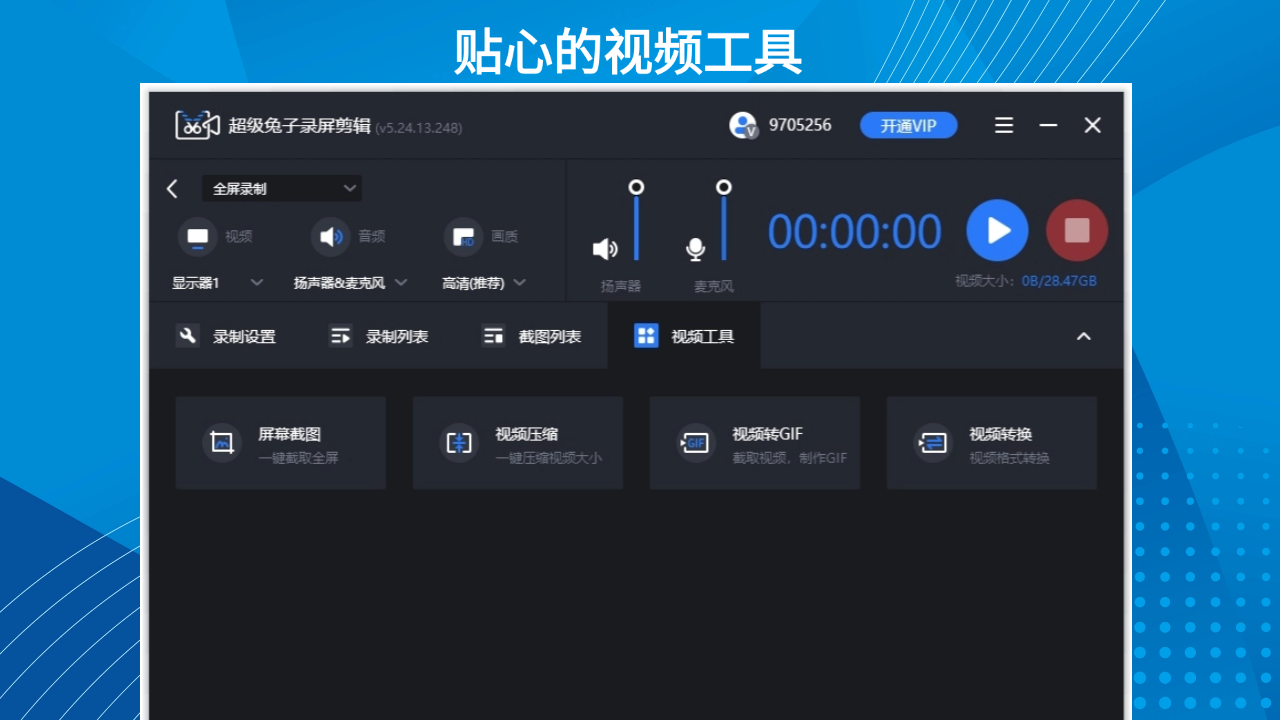Viewport: 1280px width, 720px height.
Task: Open the 全屏录制 recording mode dropdown
Action: pos(281,188)
